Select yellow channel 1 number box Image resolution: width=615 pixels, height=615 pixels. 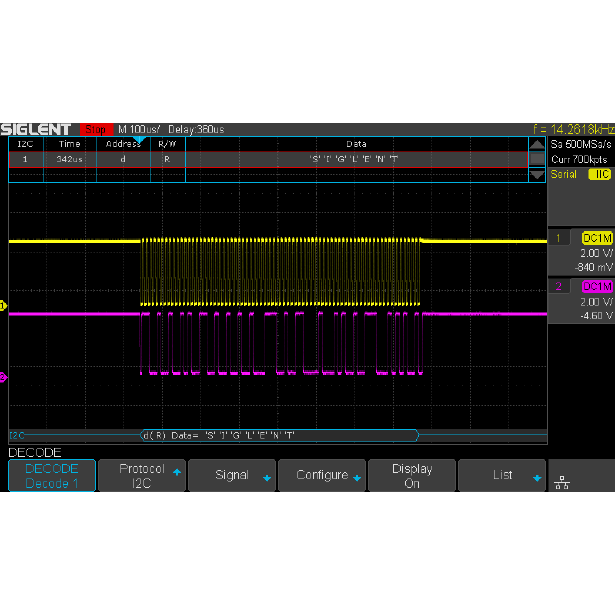click(x=559, y=238)
